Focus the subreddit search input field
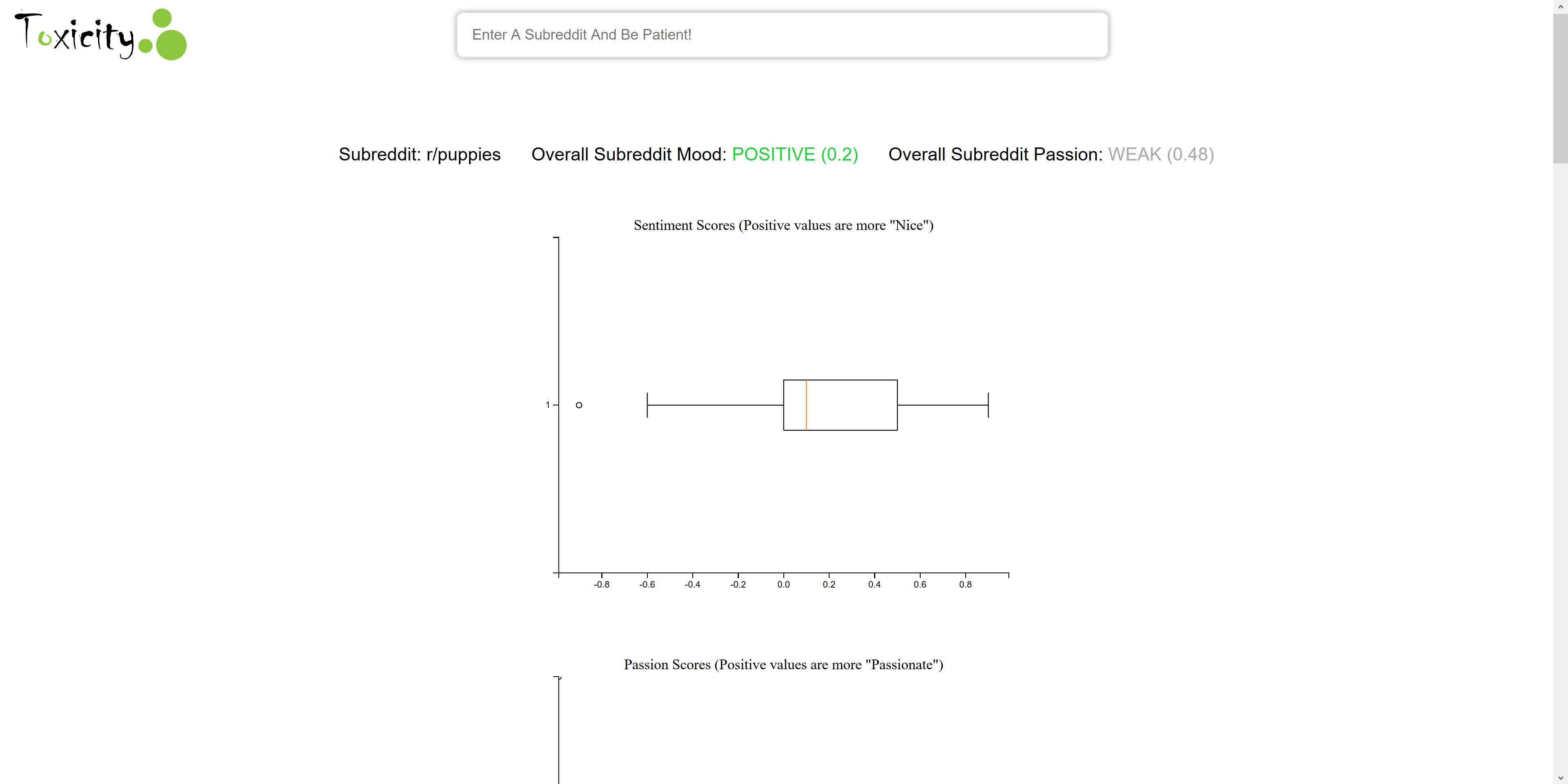This screenshot has width=1568, height=784. click(x=782, y=35)
